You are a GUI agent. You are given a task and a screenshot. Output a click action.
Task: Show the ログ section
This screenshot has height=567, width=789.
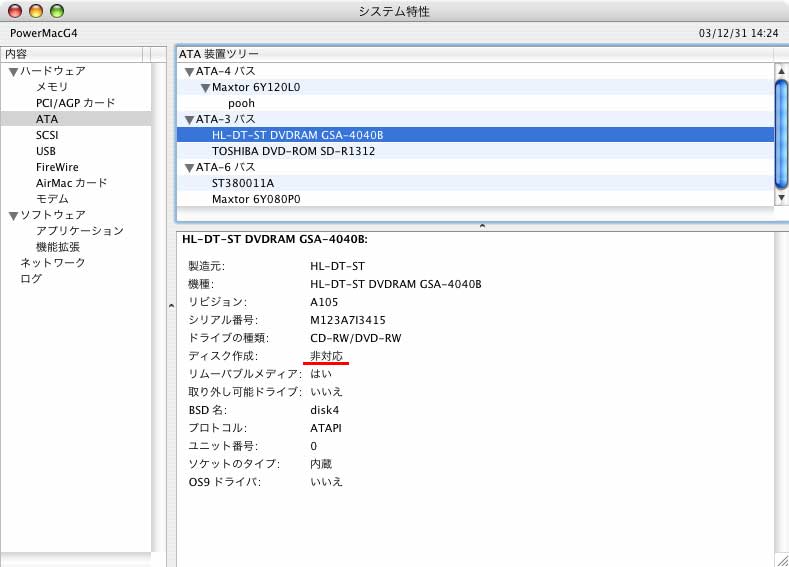[31, 279]
